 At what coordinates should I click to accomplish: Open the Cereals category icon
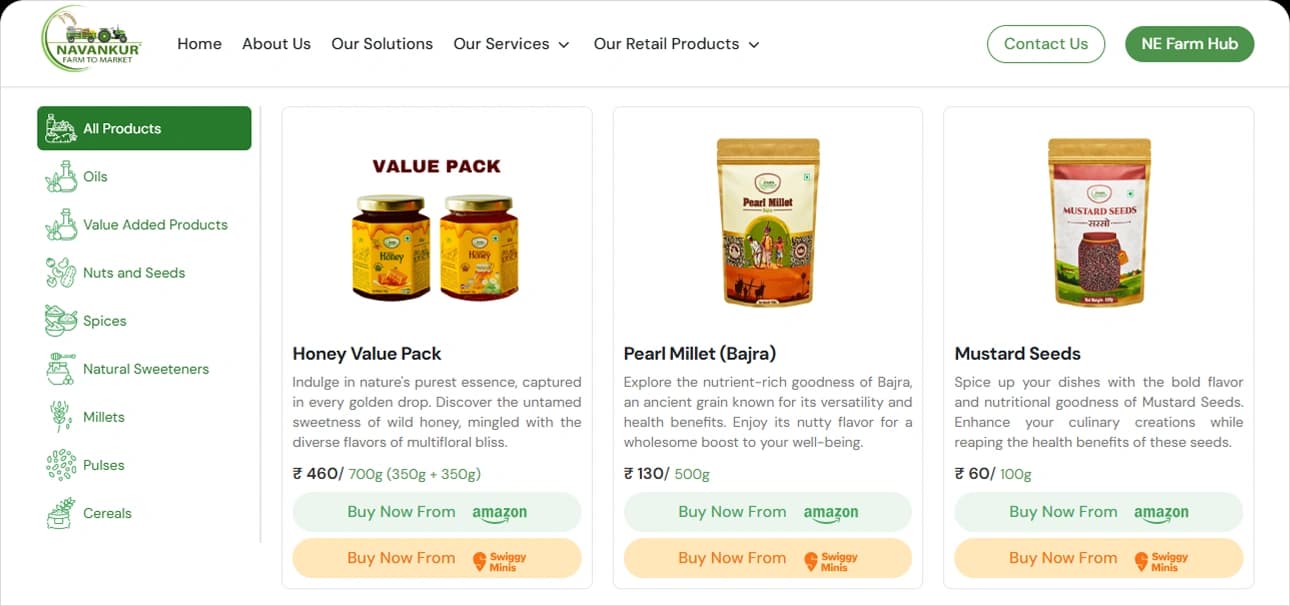[61, 513]
